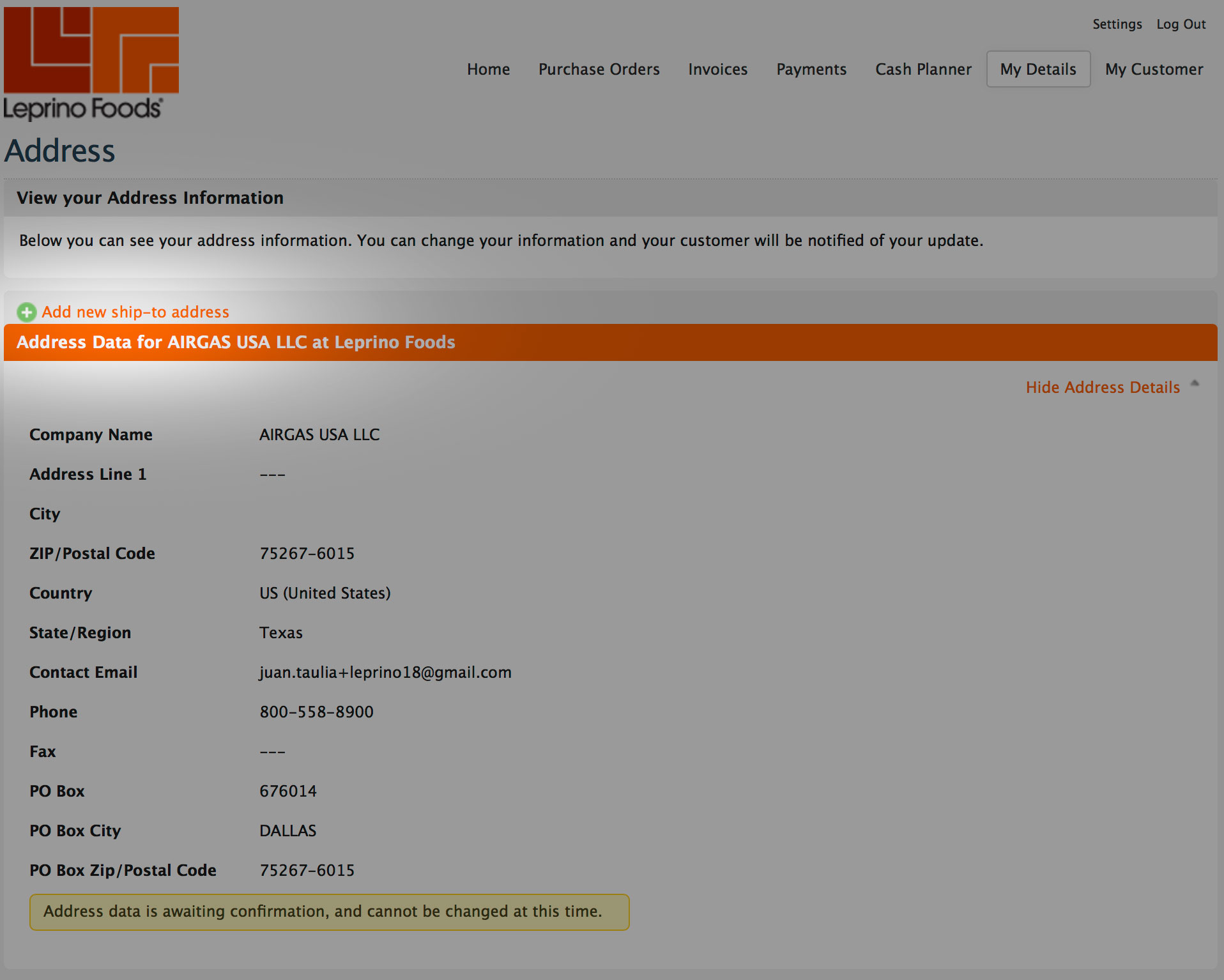Click the green plus icon for new address
This screenshot has width=1224, height=980.
pos(26,312)
